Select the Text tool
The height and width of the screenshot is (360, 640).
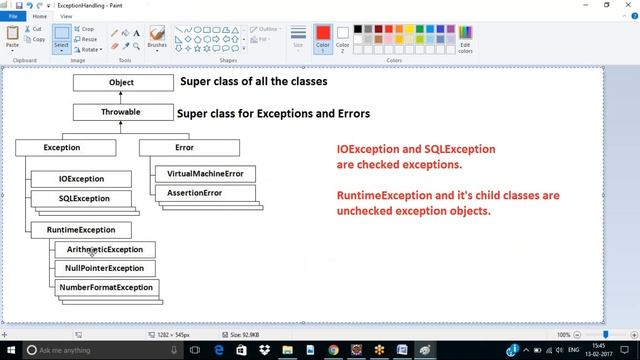136,33
